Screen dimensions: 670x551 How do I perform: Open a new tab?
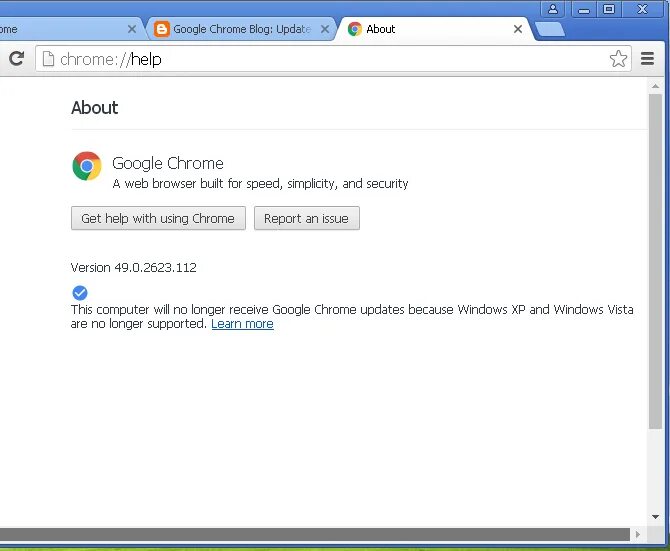point(550,29)
